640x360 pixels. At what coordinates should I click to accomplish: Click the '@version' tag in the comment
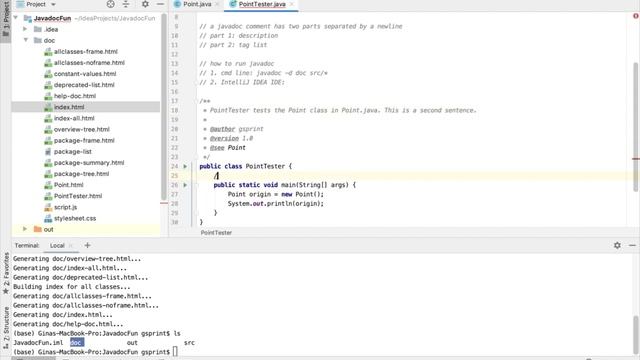click(x=224, y=138)
